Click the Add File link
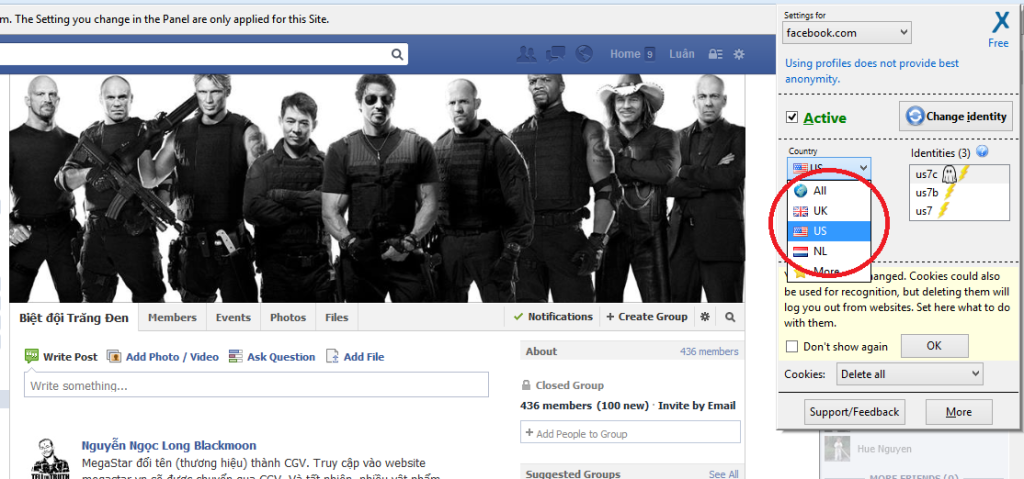The width and height of the screenshot is (1024, 479). click(x=364, y=357)
